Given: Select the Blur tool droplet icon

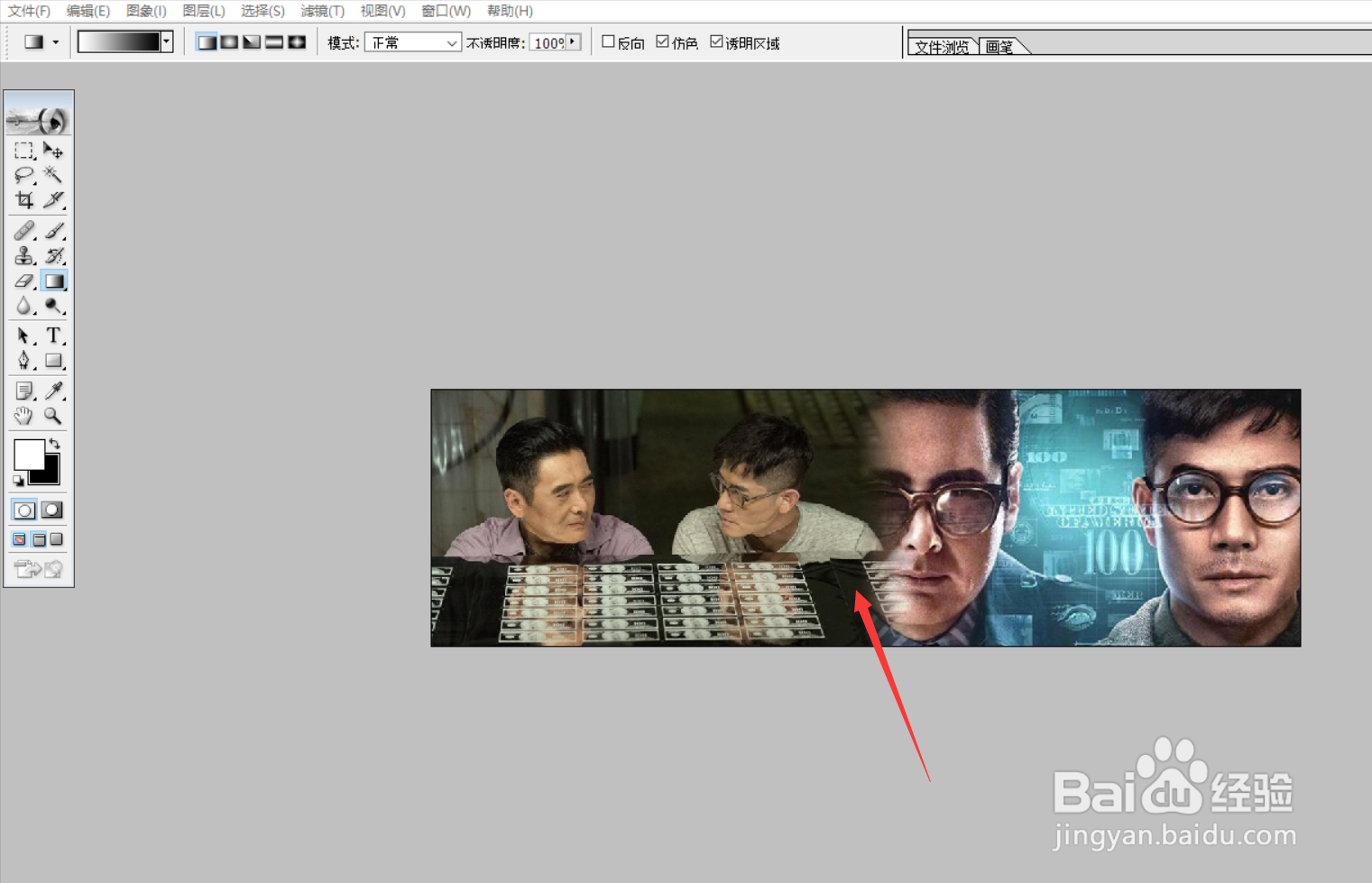Looking at the screenshot, I should click(24, 307).
